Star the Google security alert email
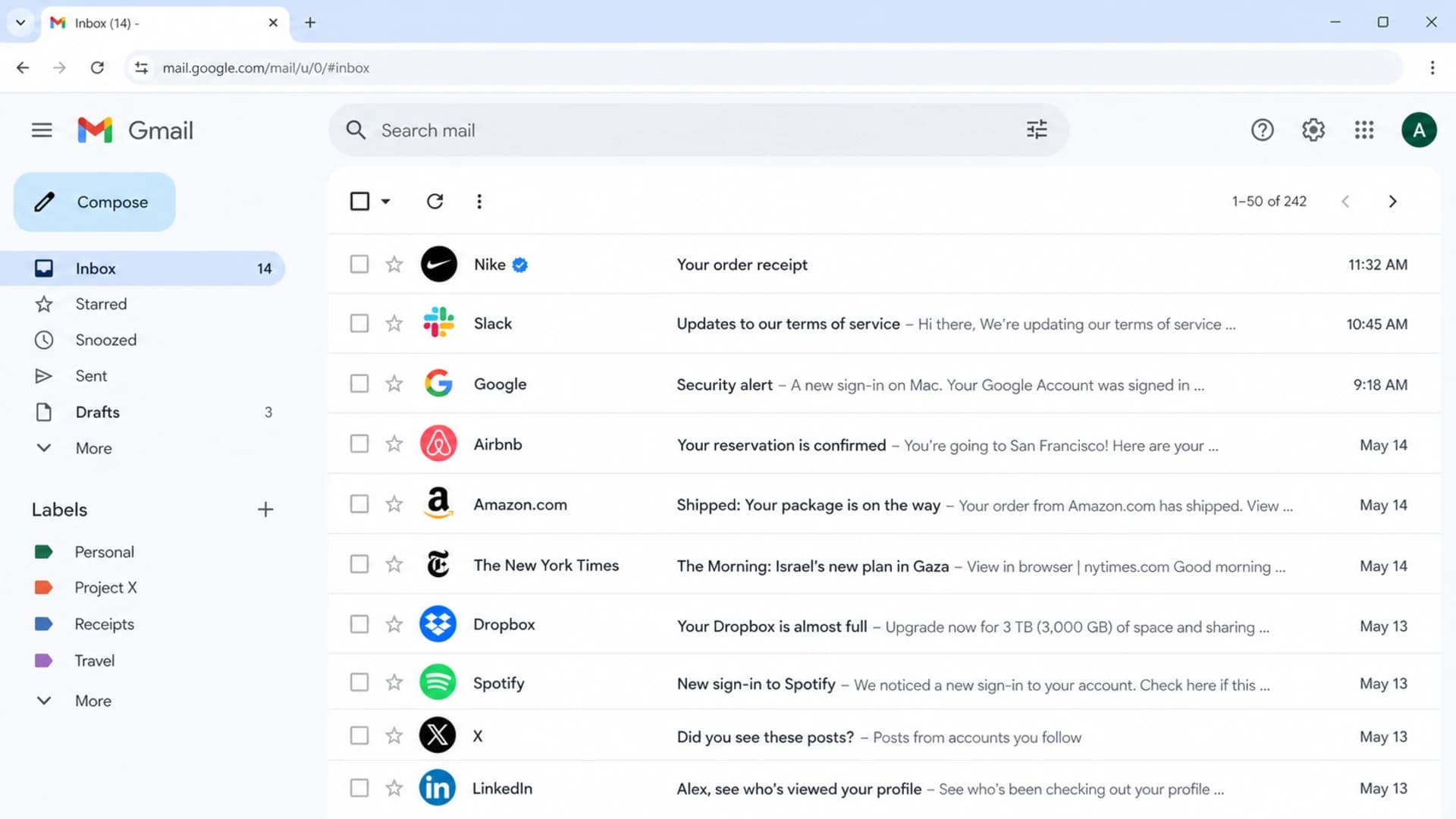The height and width of the screenshot is (819, 1456). [394, 384]
